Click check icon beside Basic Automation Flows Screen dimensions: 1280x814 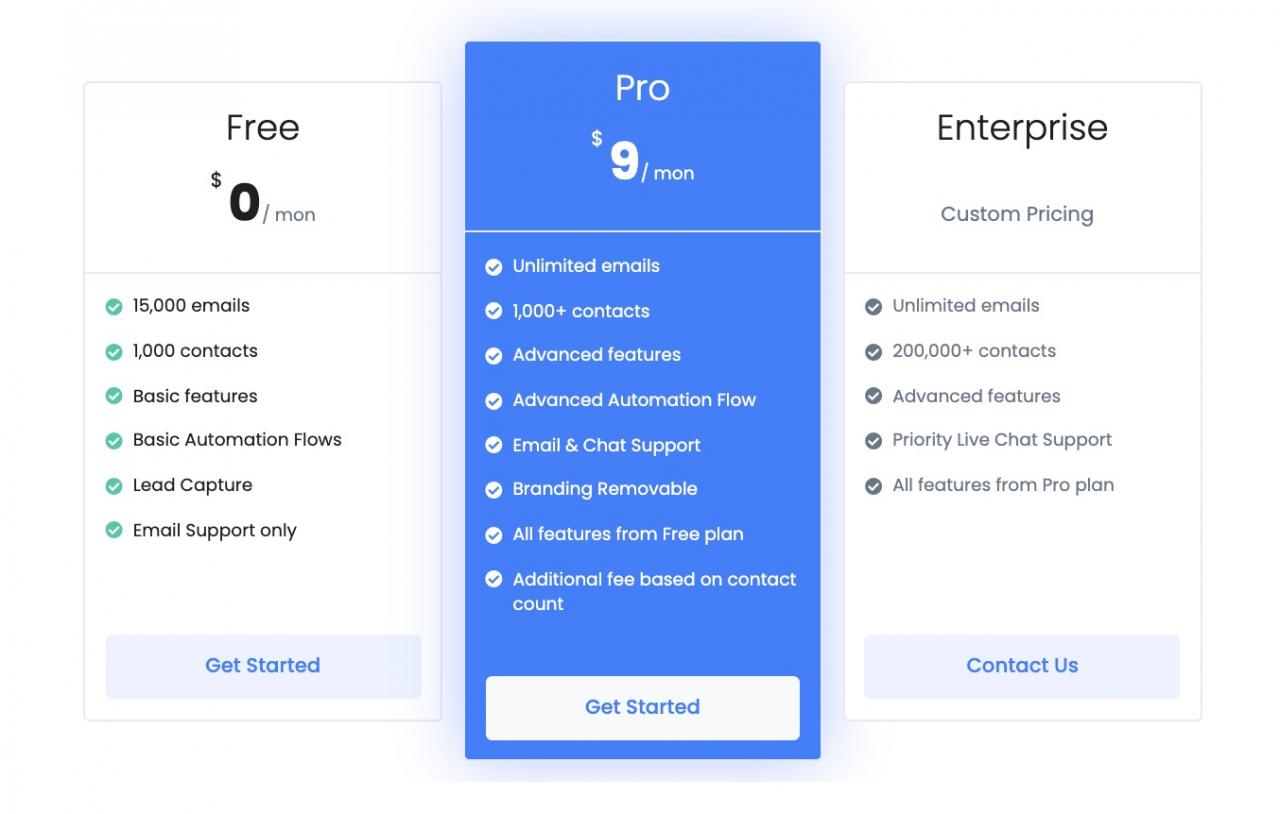[x=114, y=441]
